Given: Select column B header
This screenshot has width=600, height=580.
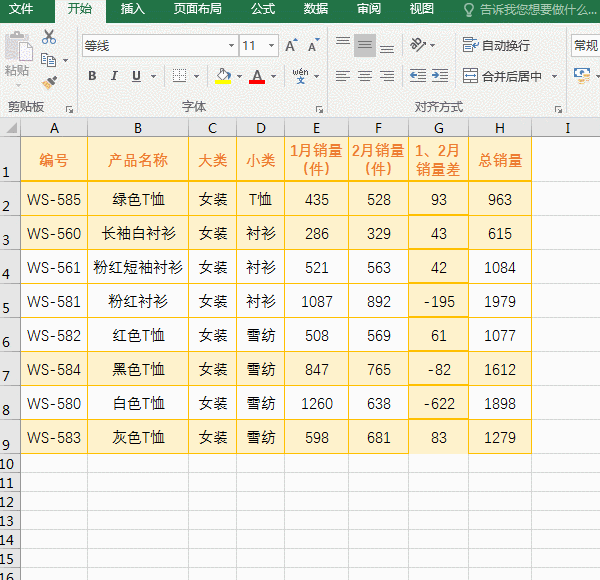Looking at the screenshot, I should [138, 128].
